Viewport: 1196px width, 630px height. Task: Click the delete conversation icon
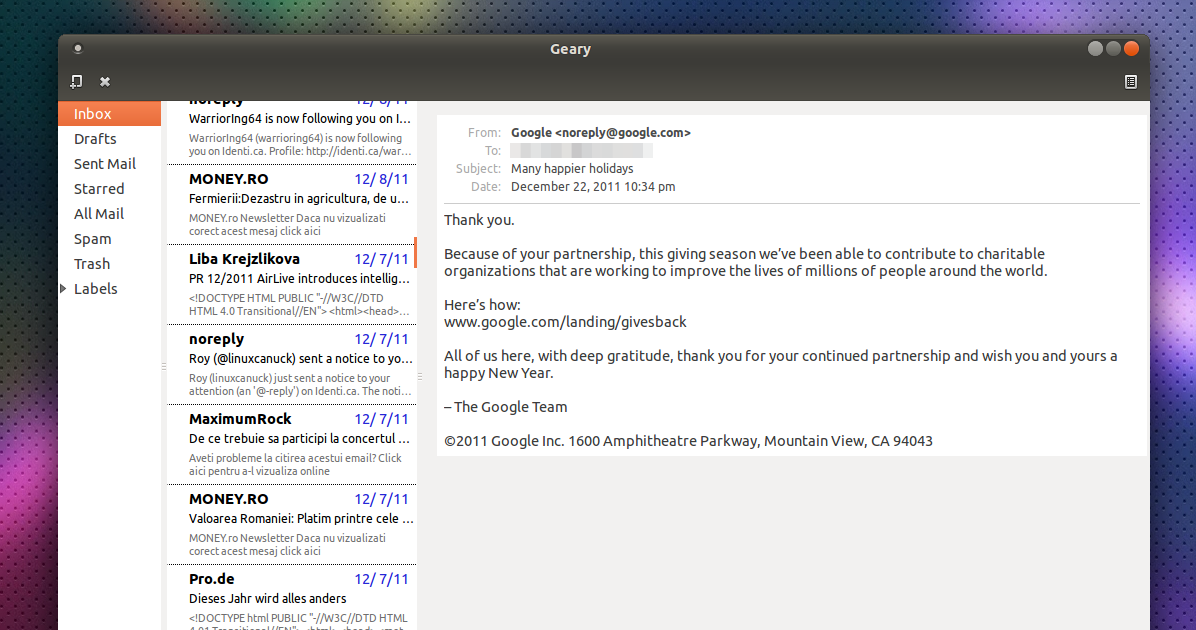coord(103,81)
